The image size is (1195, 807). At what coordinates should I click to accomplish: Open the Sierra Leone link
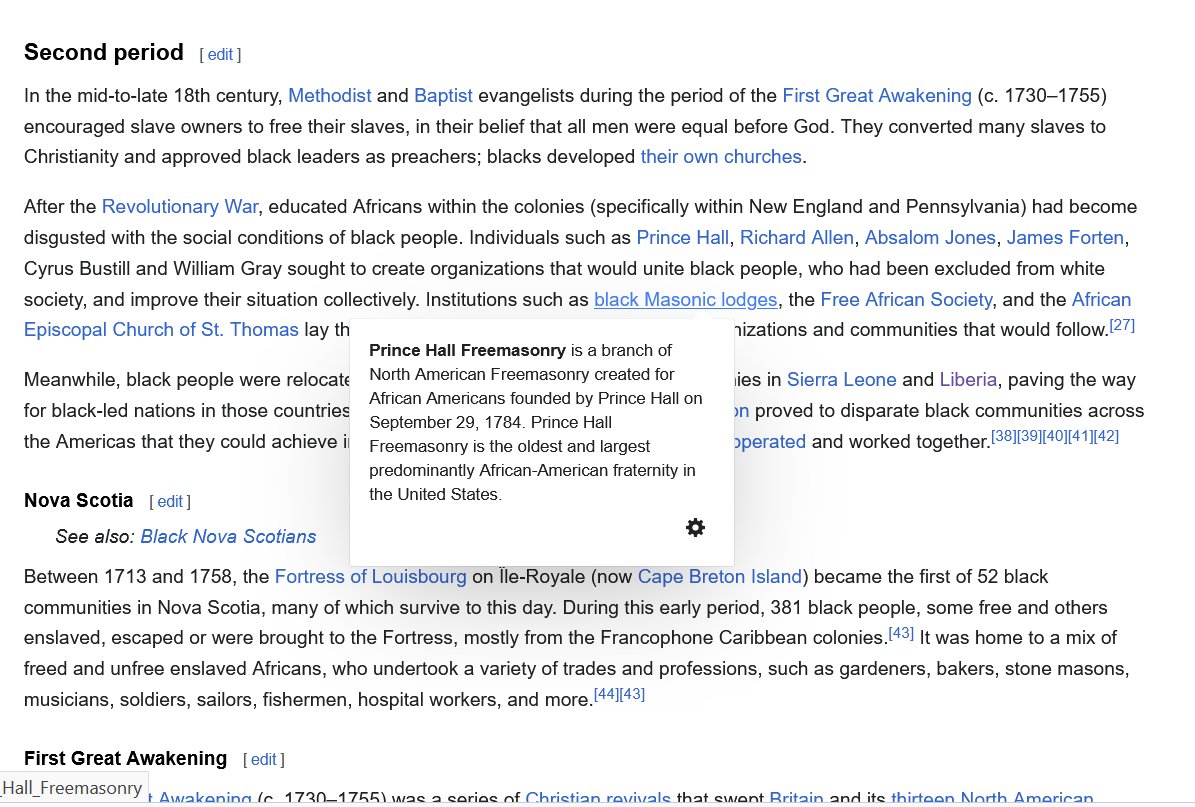coord(841,380)
